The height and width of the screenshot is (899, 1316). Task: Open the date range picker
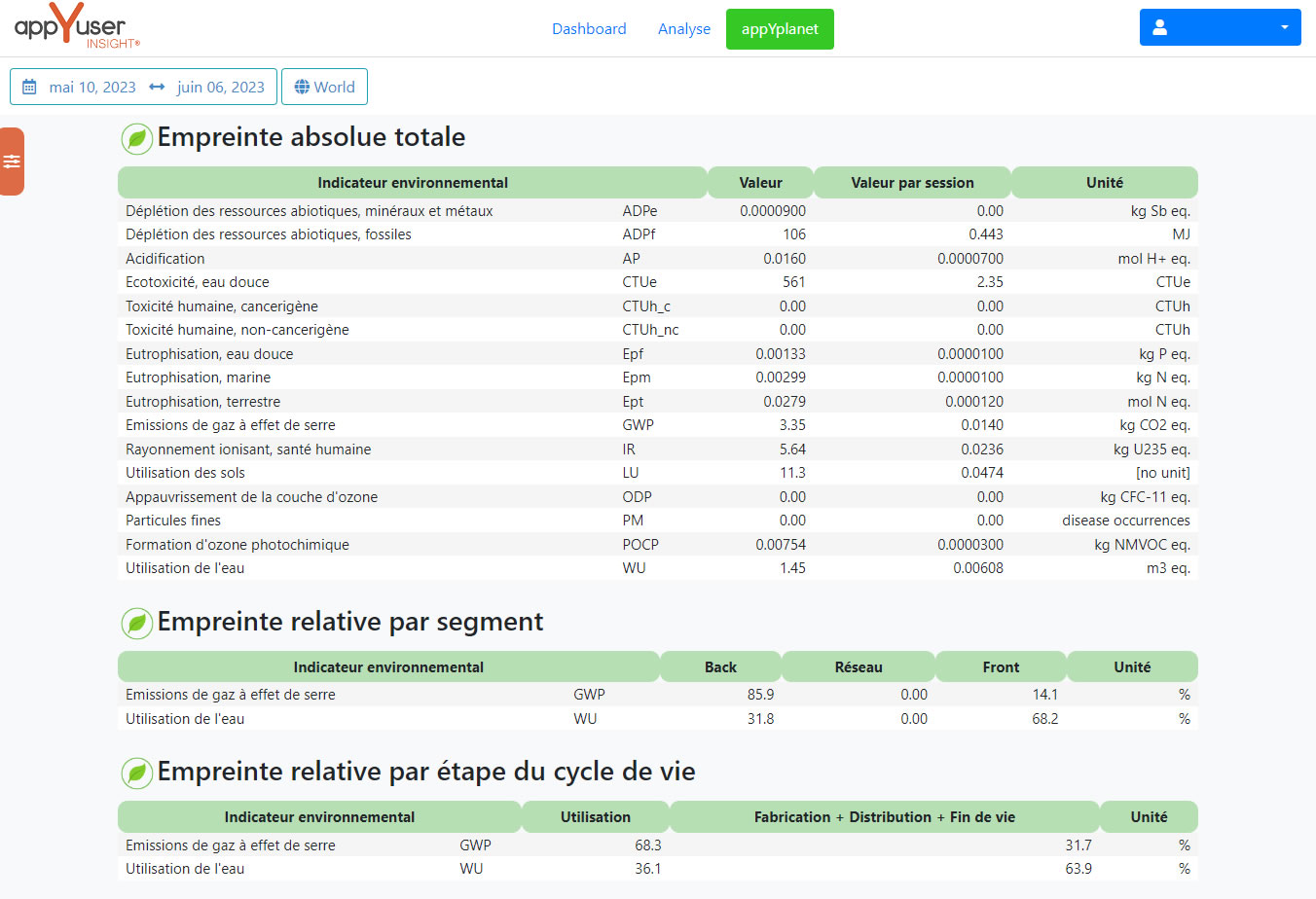coord(143,87)
